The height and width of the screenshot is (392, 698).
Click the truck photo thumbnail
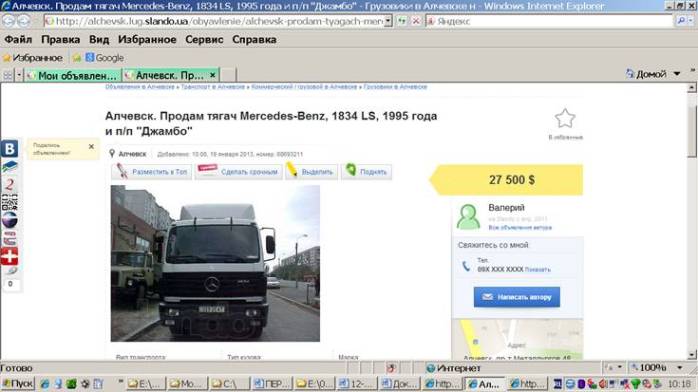[215, 263]
